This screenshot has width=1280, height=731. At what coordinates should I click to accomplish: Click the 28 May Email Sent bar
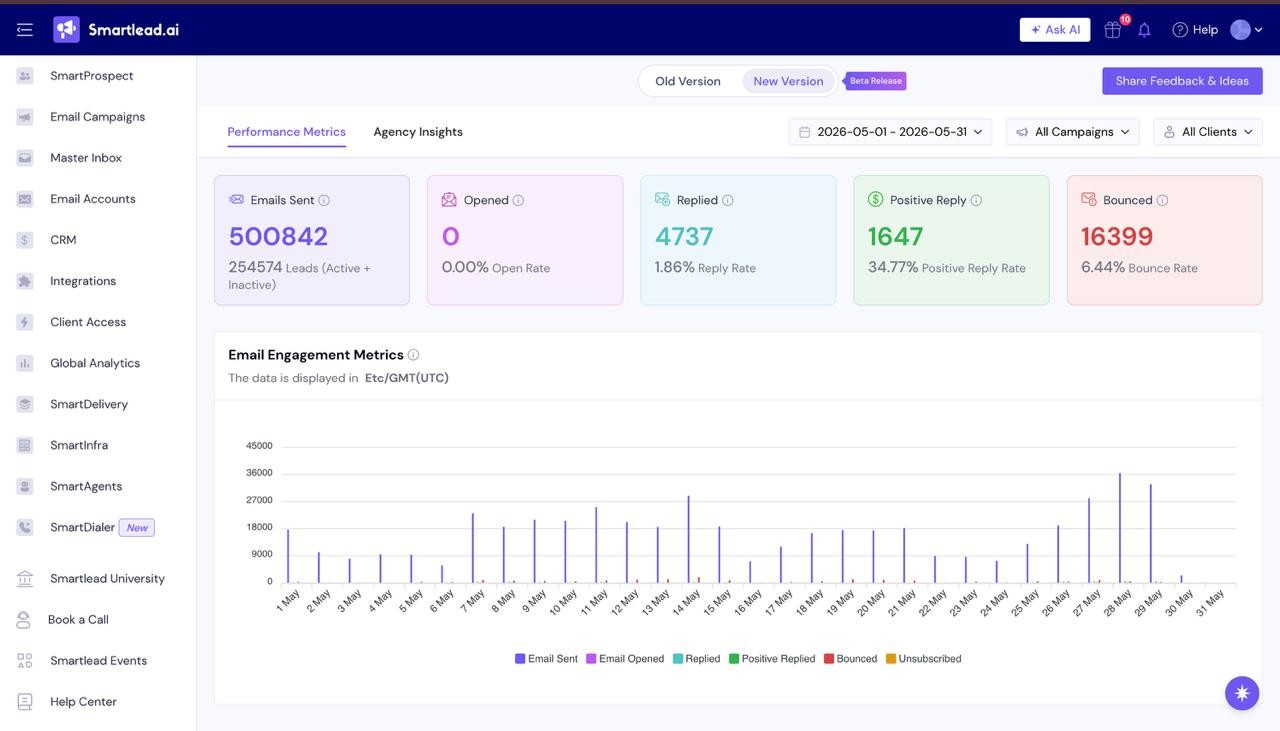(x=1120, y=528)
